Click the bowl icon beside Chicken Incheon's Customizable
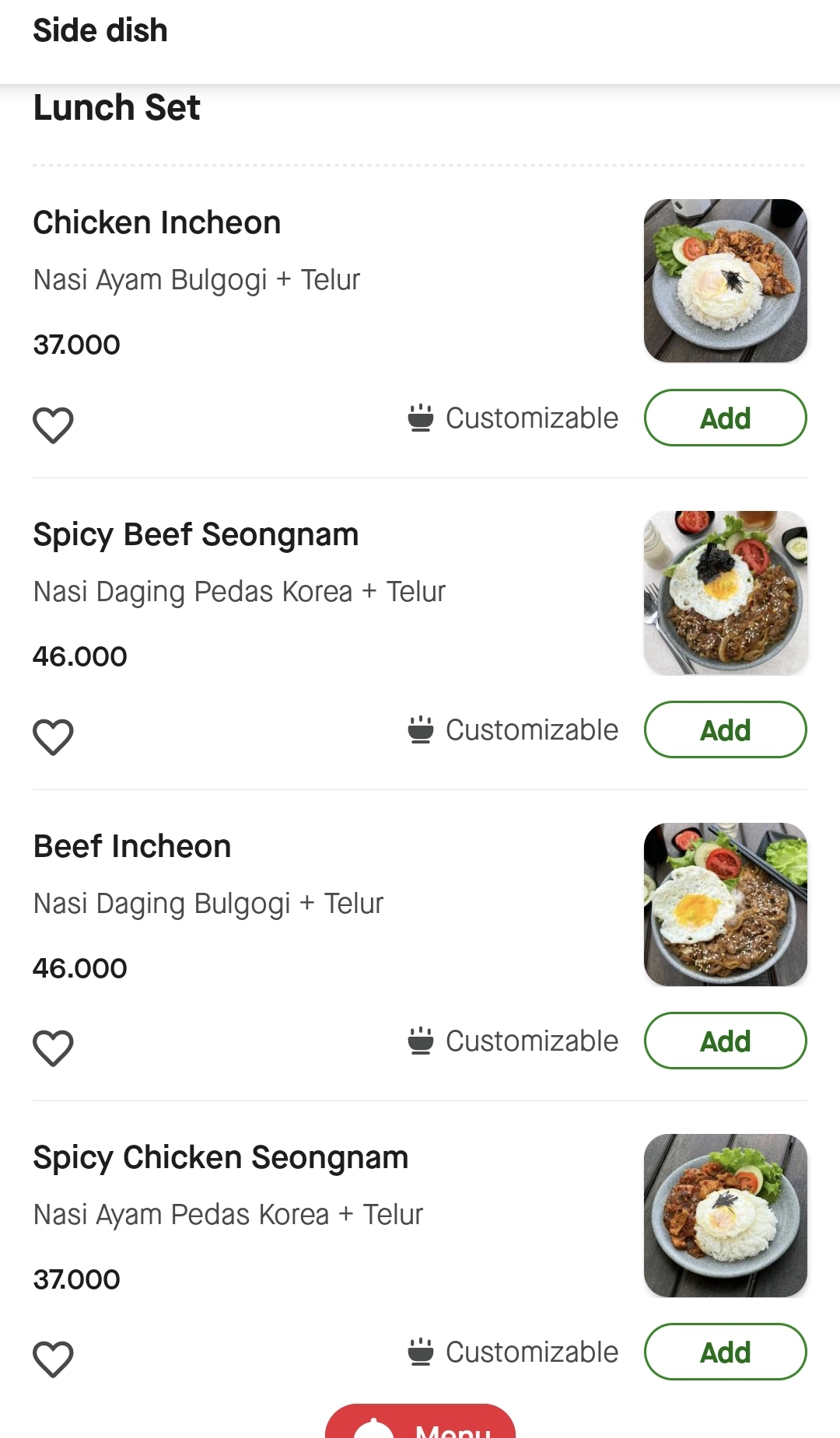 (421, 418)
